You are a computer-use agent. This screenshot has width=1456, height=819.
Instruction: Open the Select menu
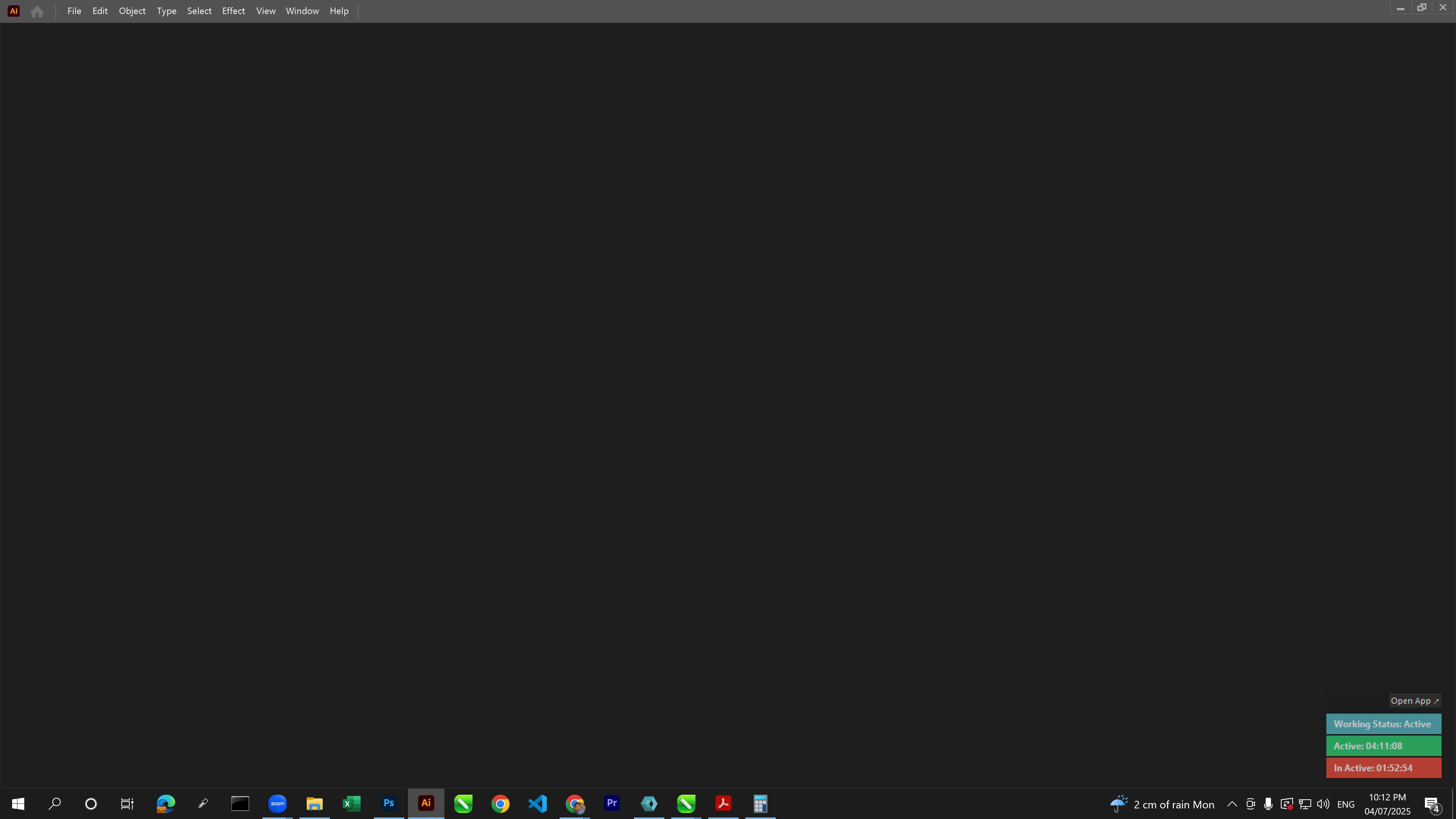coord(199,11)
